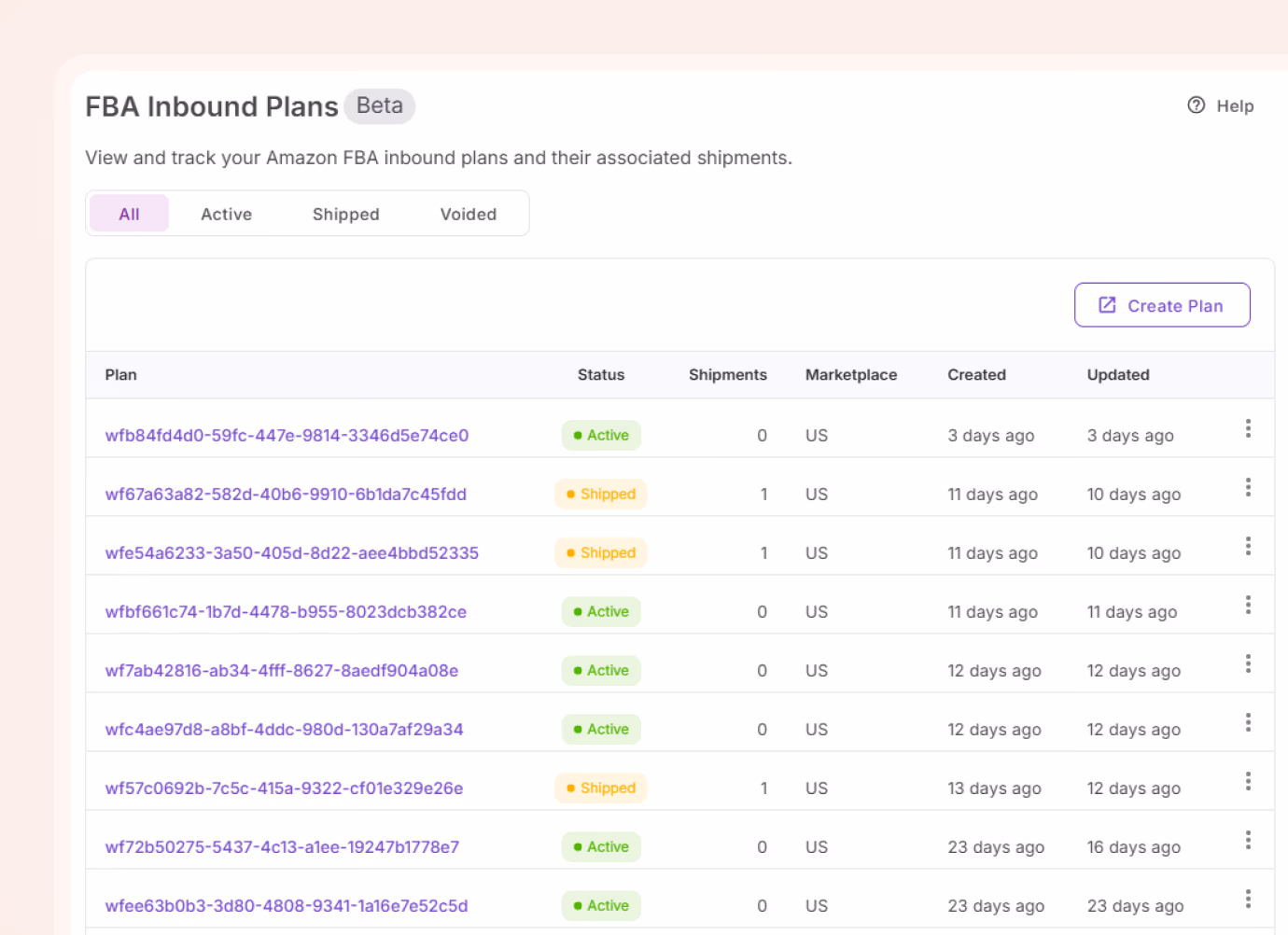1288x935 pixels.
Task: Click the Created column header
Action: pyautogui.click(x=976, y=374)
